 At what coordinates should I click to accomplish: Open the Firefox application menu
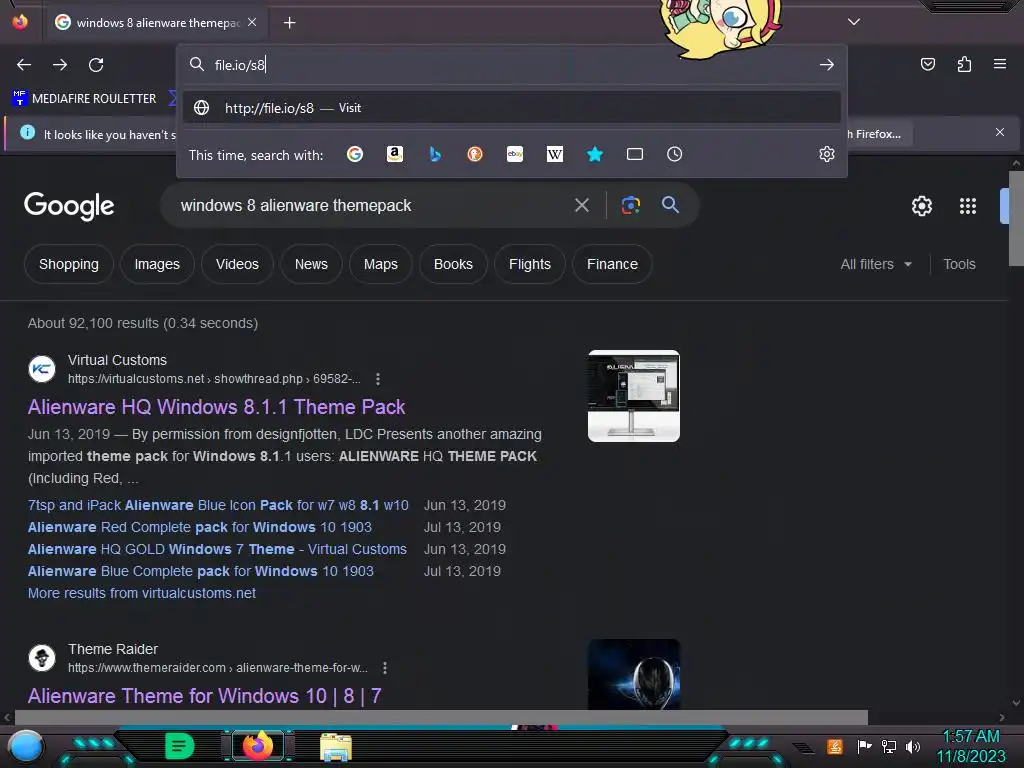[x=1000, y=64]
